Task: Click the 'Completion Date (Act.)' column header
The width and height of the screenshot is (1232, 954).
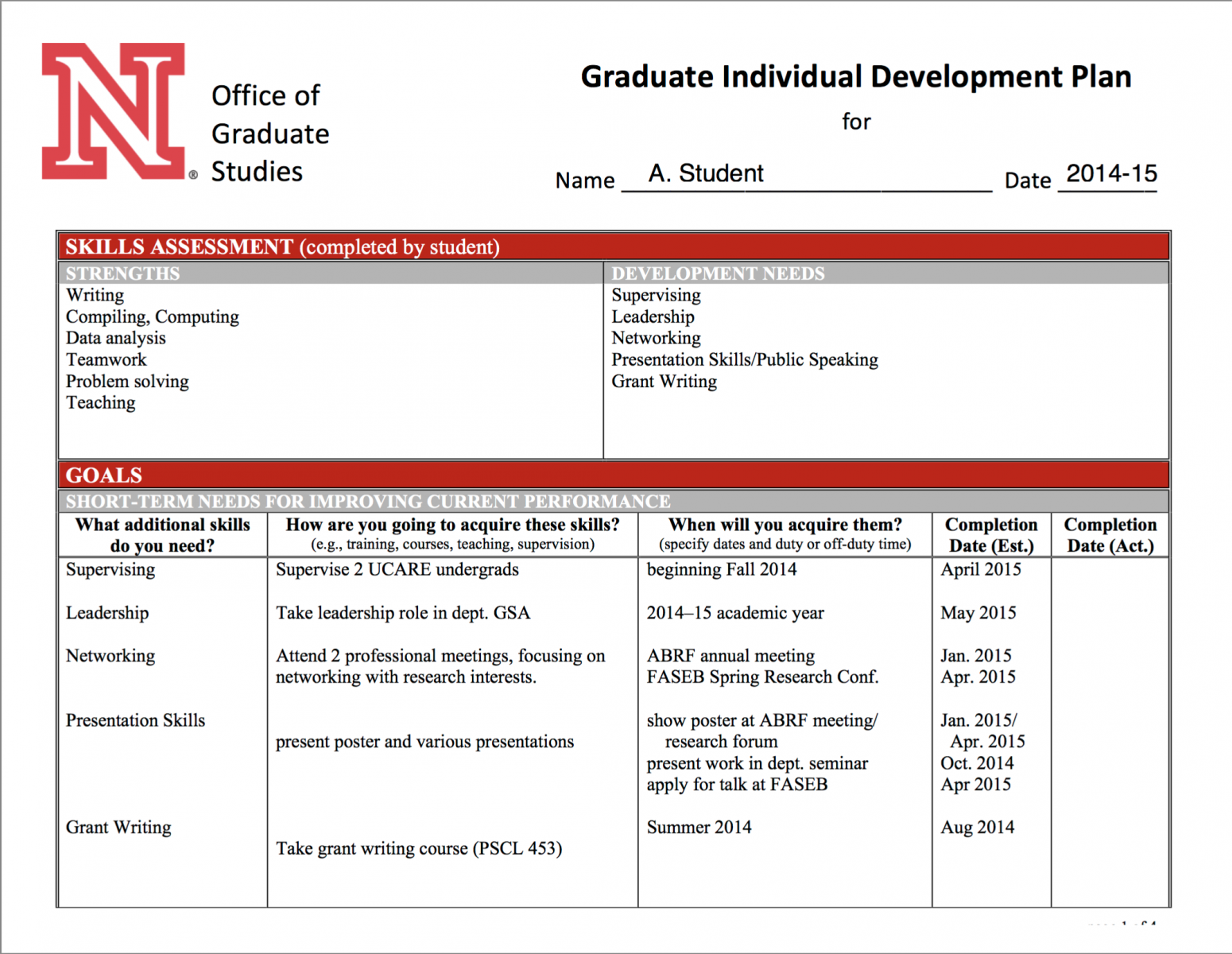Action: tap(1110, 535)
